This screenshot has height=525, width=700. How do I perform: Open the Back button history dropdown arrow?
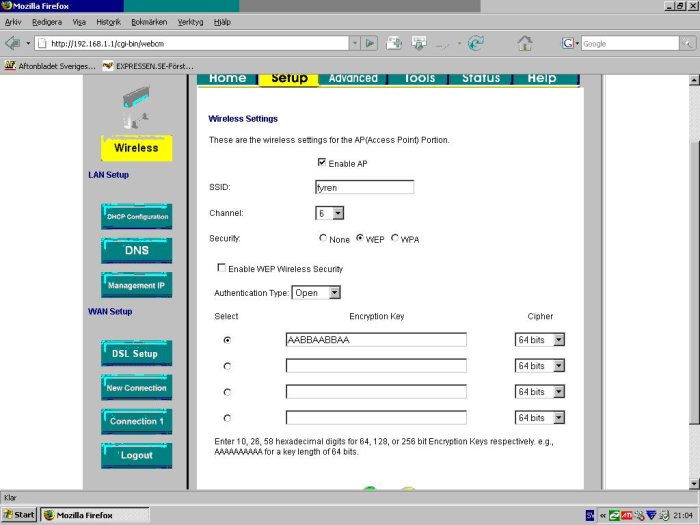tap(28, 43)
